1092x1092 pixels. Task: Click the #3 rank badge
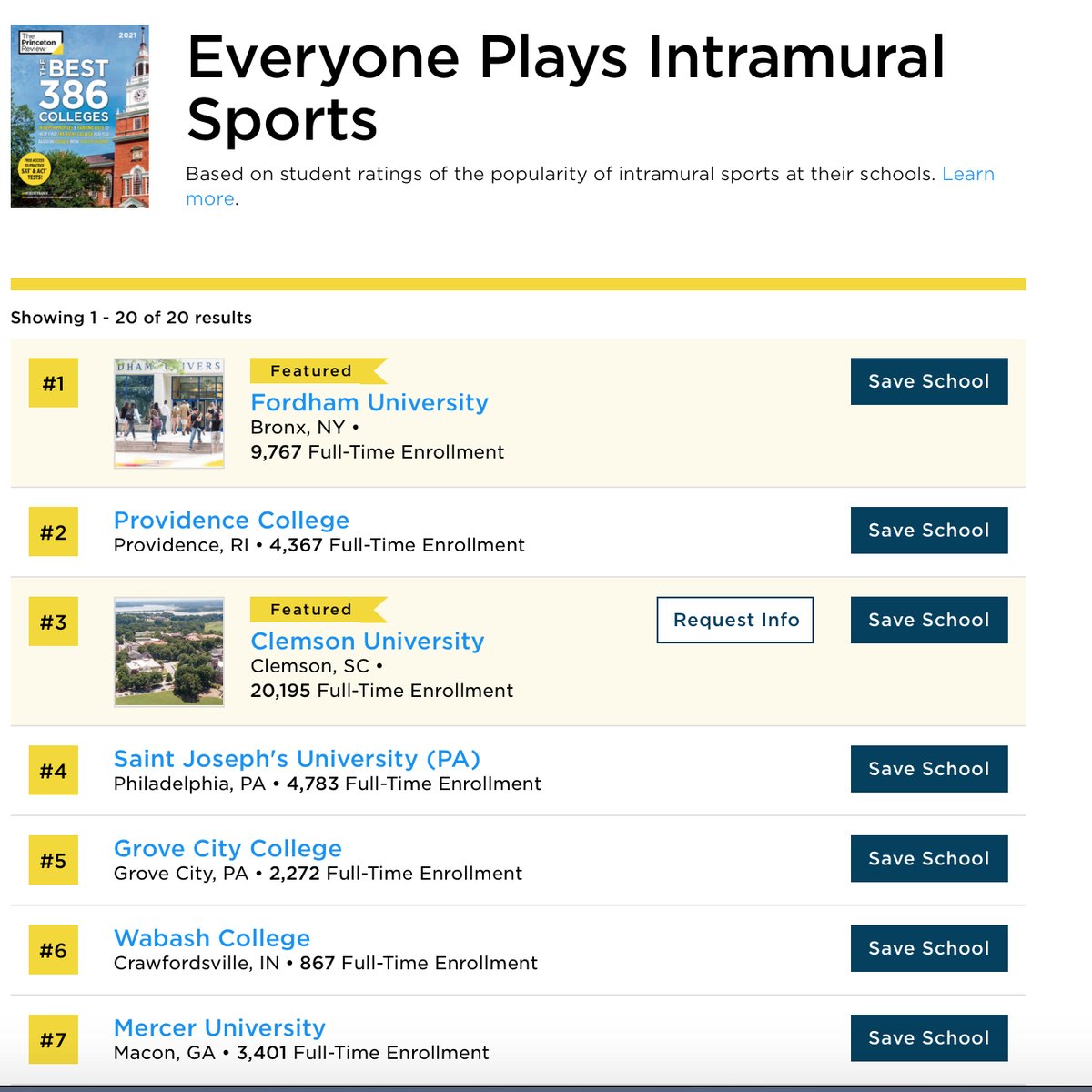pyautogui.click(x=54, y=622)
